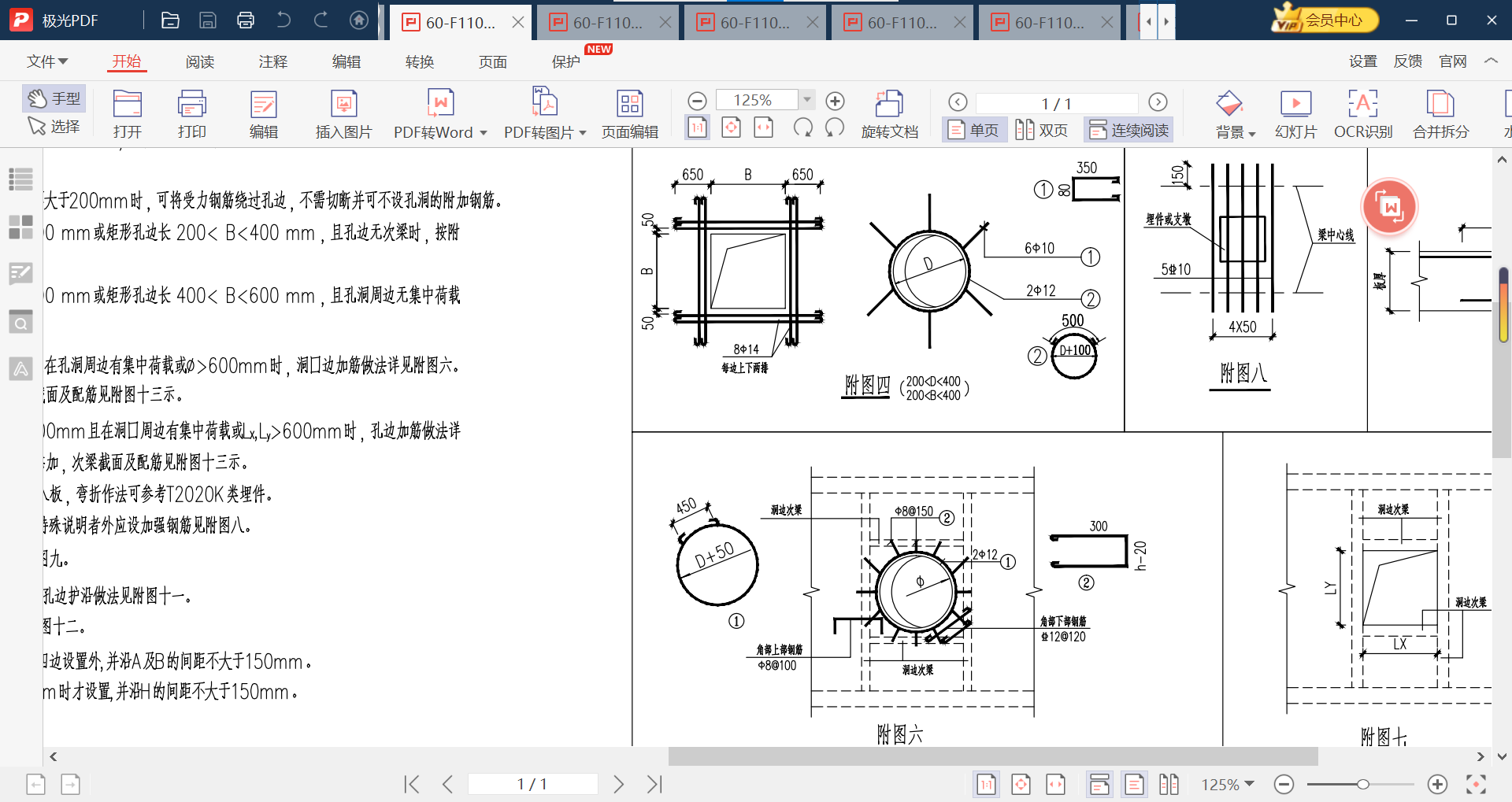
Task: Click the printer icon in title bar
Action: (x=246, y=20)
